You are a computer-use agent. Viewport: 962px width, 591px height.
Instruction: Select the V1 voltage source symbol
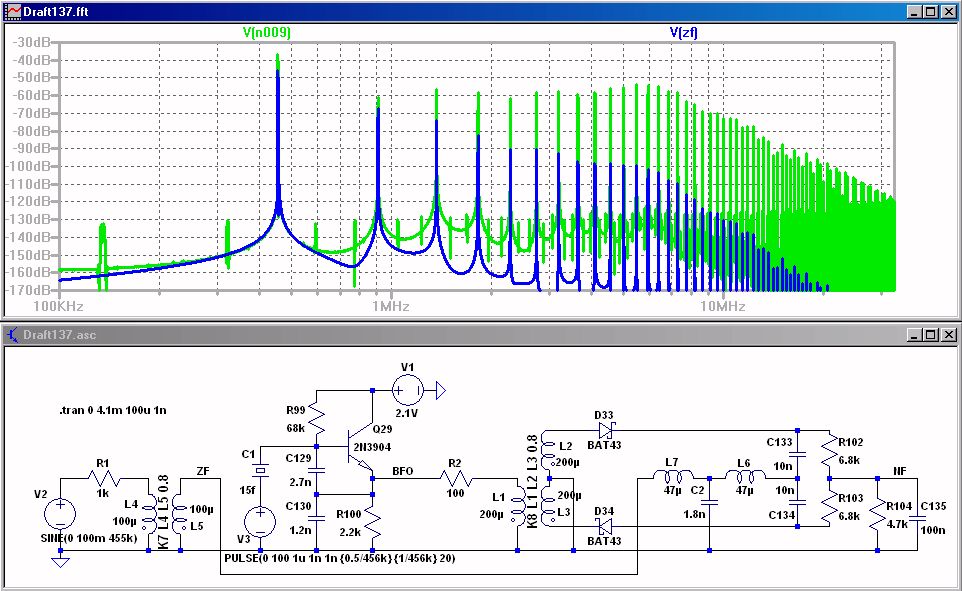(408, 390)
